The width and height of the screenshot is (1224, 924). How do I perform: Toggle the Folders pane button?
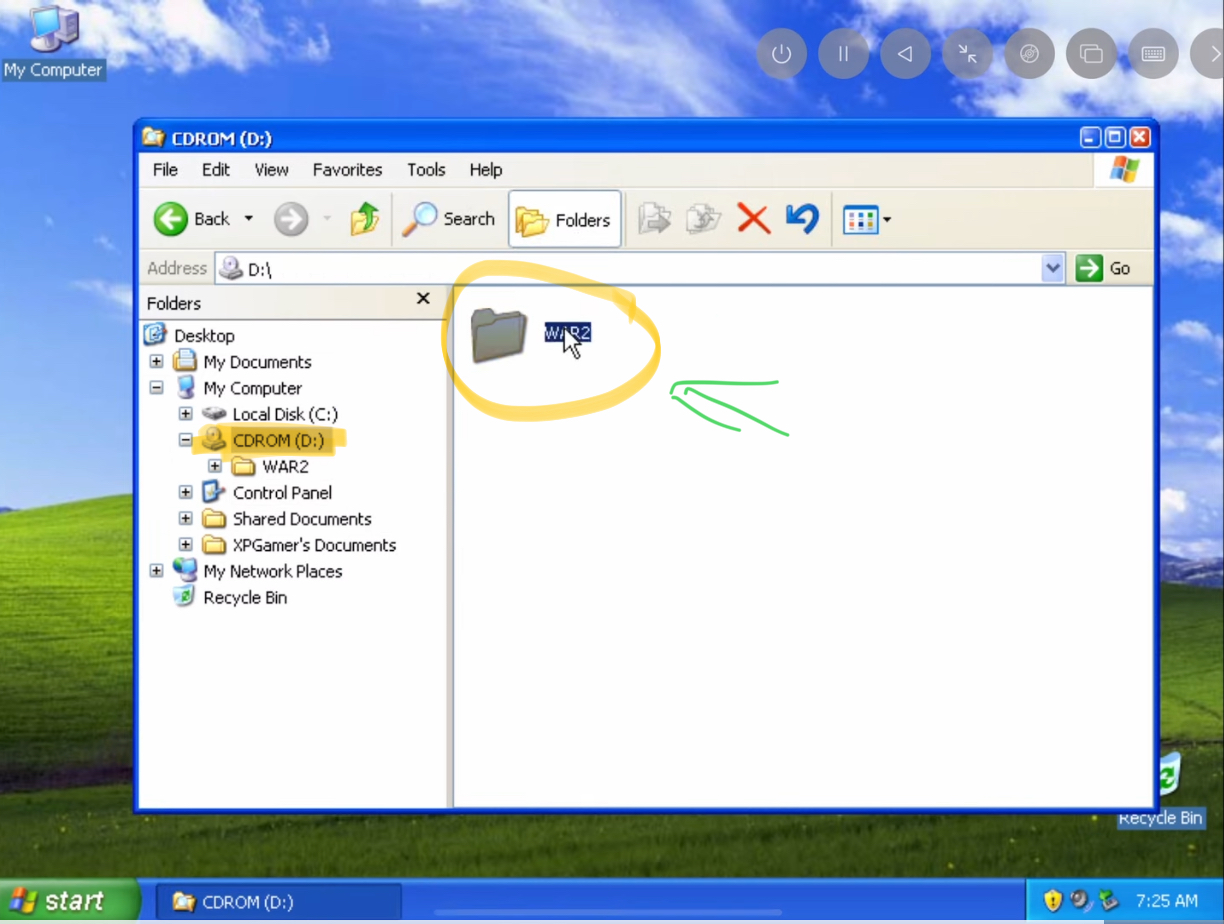[564, 219]
